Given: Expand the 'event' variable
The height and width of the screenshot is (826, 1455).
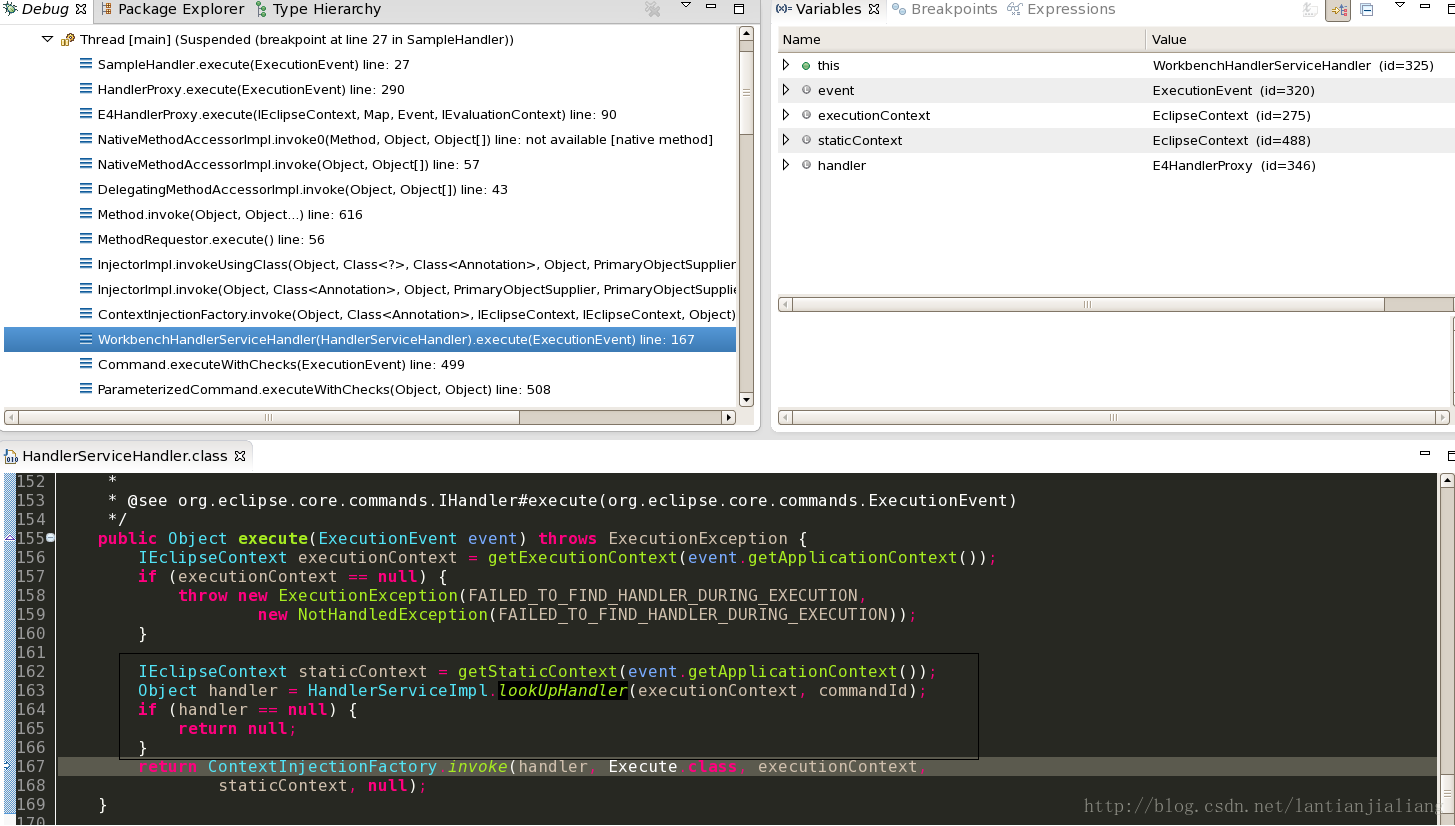Looking at the screenshot, I should 786,90.
